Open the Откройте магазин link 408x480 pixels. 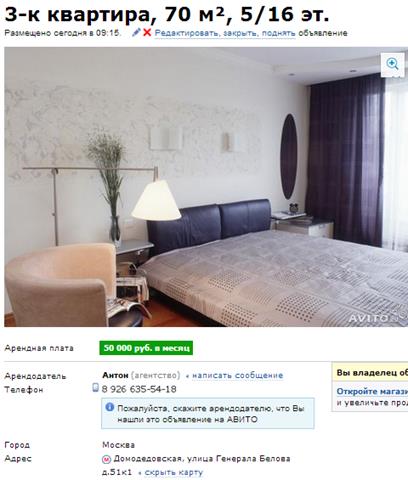372,391
